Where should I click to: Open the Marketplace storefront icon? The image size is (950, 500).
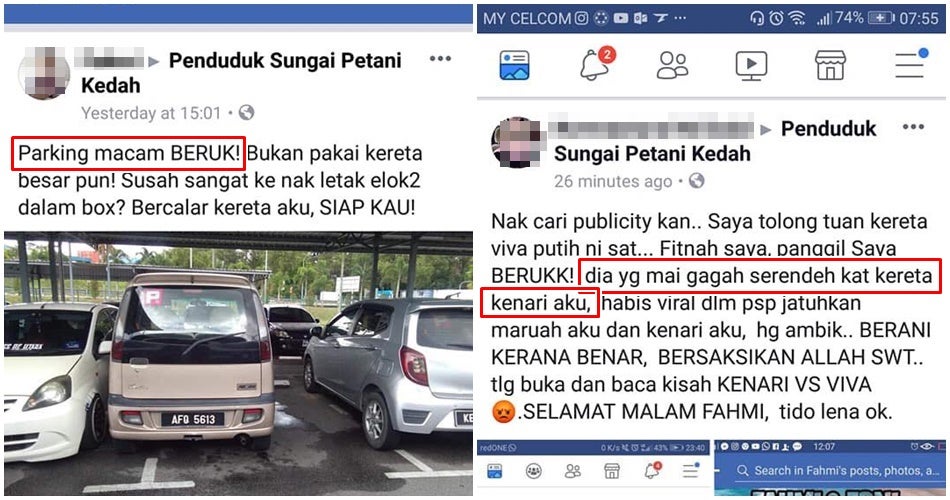830,65
